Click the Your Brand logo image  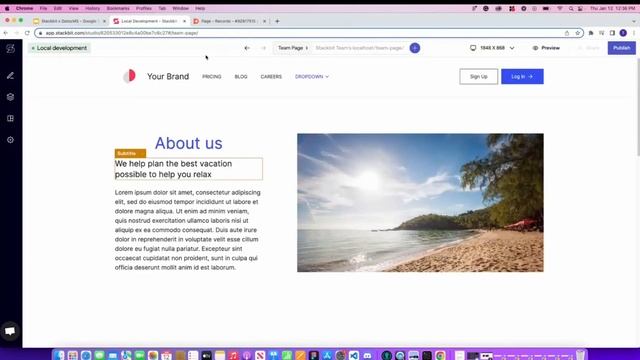pyautogui.click(x=129, y=76)
